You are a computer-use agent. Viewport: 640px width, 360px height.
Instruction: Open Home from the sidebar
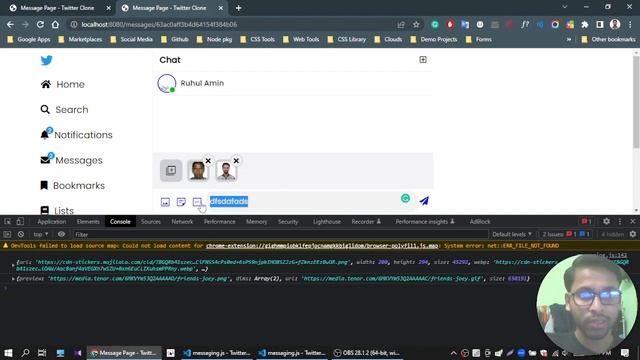coord(63,84)
